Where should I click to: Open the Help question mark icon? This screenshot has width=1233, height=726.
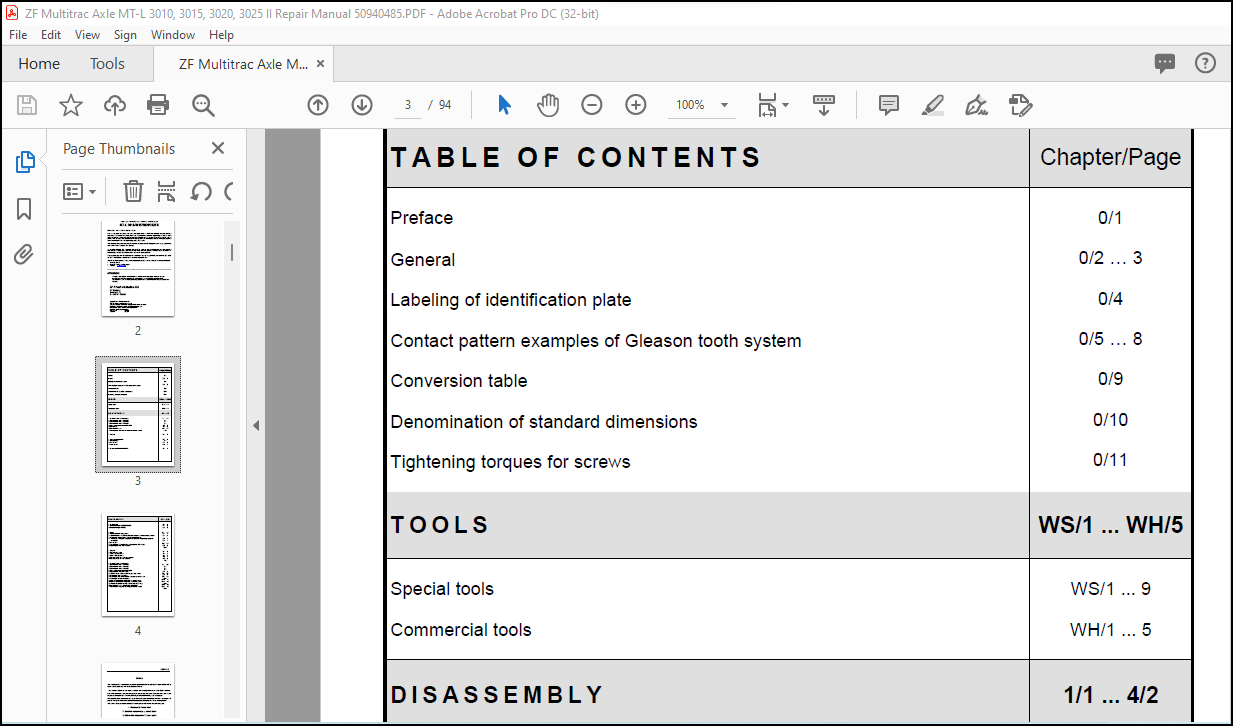pyautogui.click(x=1206, y=63)
